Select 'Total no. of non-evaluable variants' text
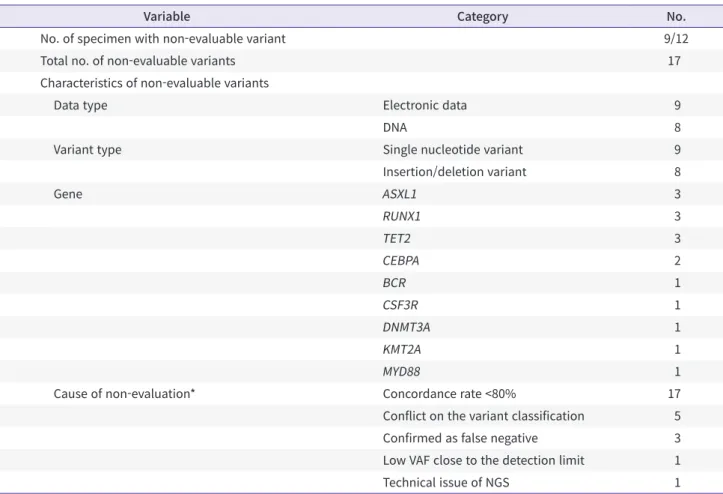 click(x=137, y=61)
